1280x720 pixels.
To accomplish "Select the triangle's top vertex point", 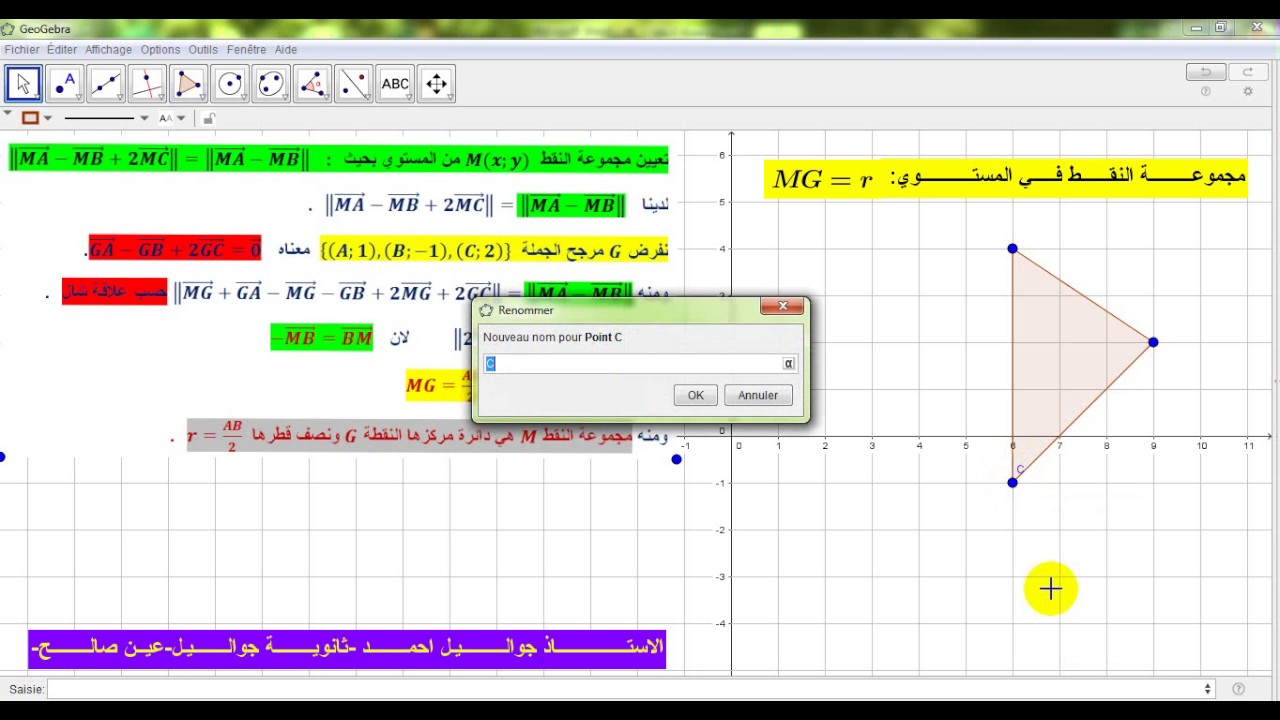I will point(1012,248).
